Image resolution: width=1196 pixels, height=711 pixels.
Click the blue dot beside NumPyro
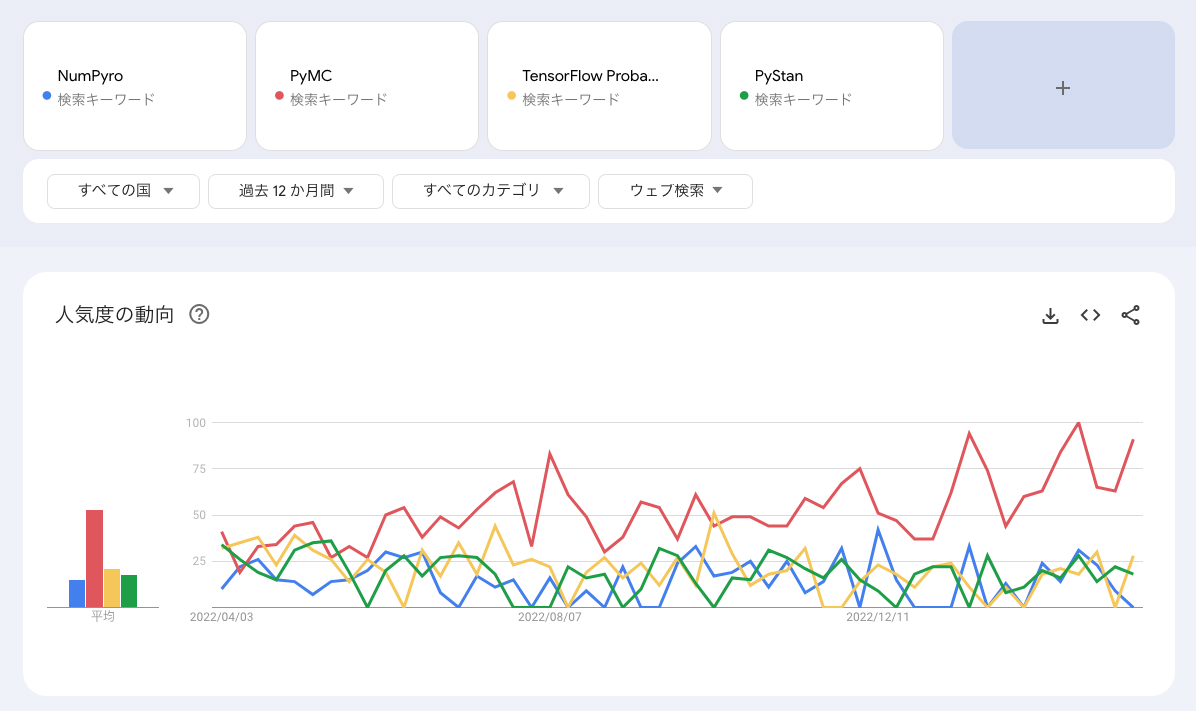click(x=47, y=95)
